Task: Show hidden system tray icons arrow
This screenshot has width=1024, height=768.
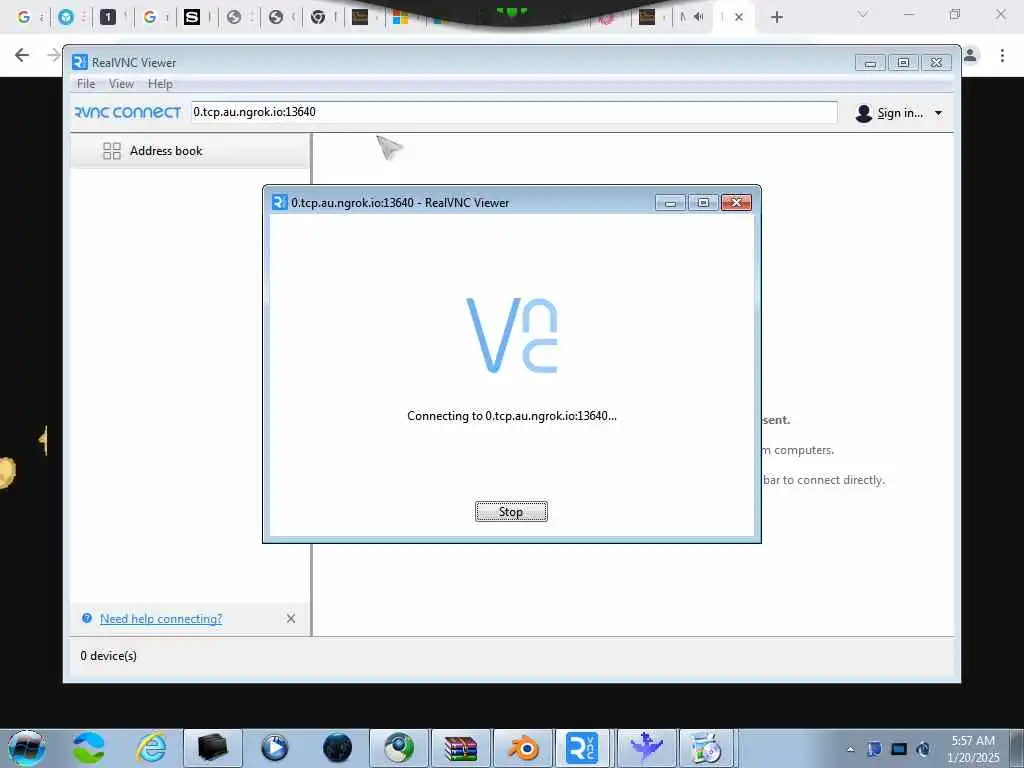Action: click(x=850, y=749)
